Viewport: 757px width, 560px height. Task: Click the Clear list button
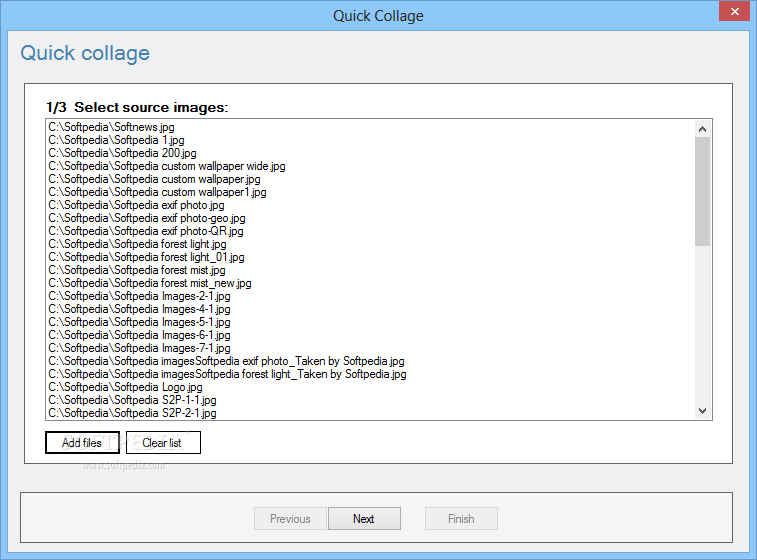[x=163, y=443]
